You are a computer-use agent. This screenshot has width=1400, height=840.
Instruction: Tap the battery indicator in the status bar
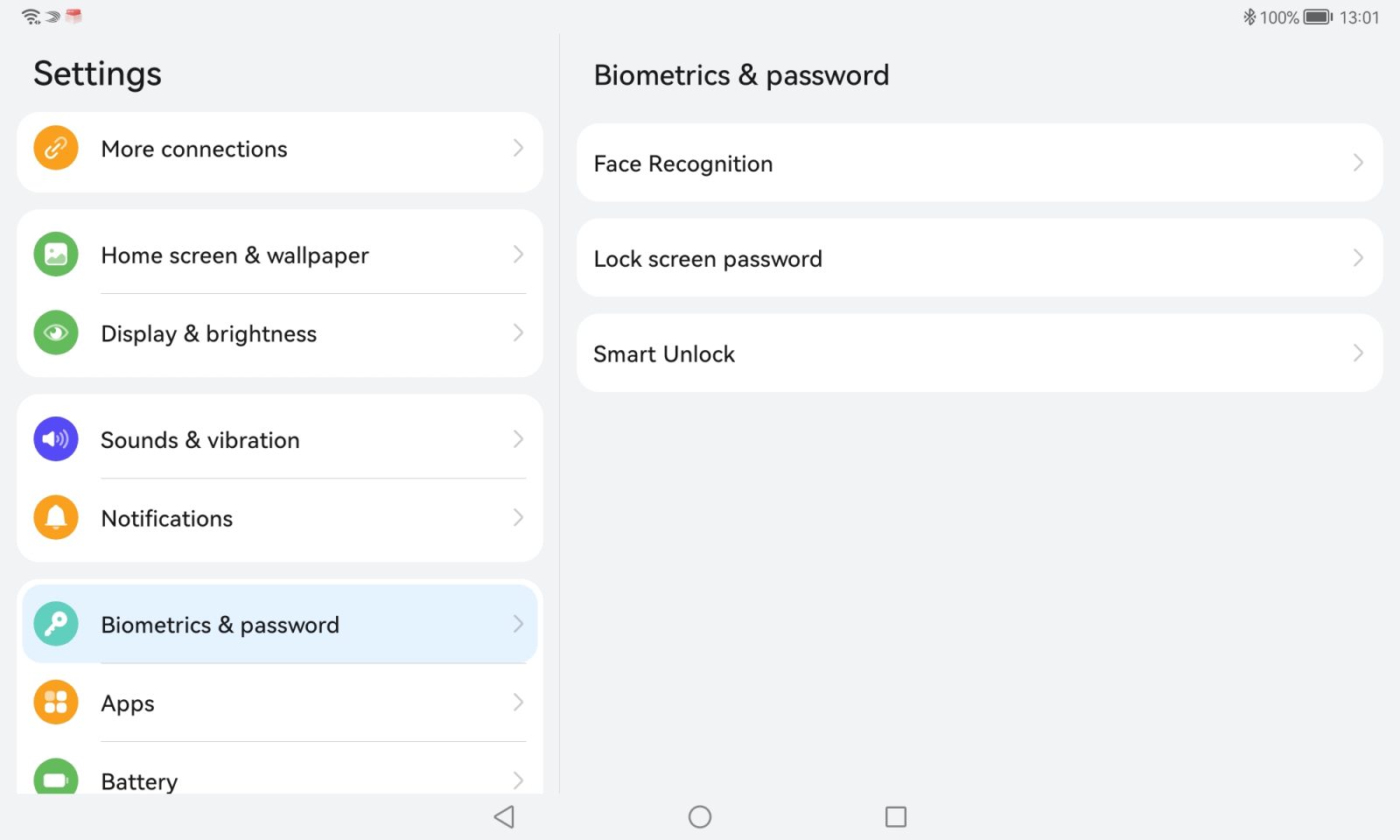click(1318, 17)
